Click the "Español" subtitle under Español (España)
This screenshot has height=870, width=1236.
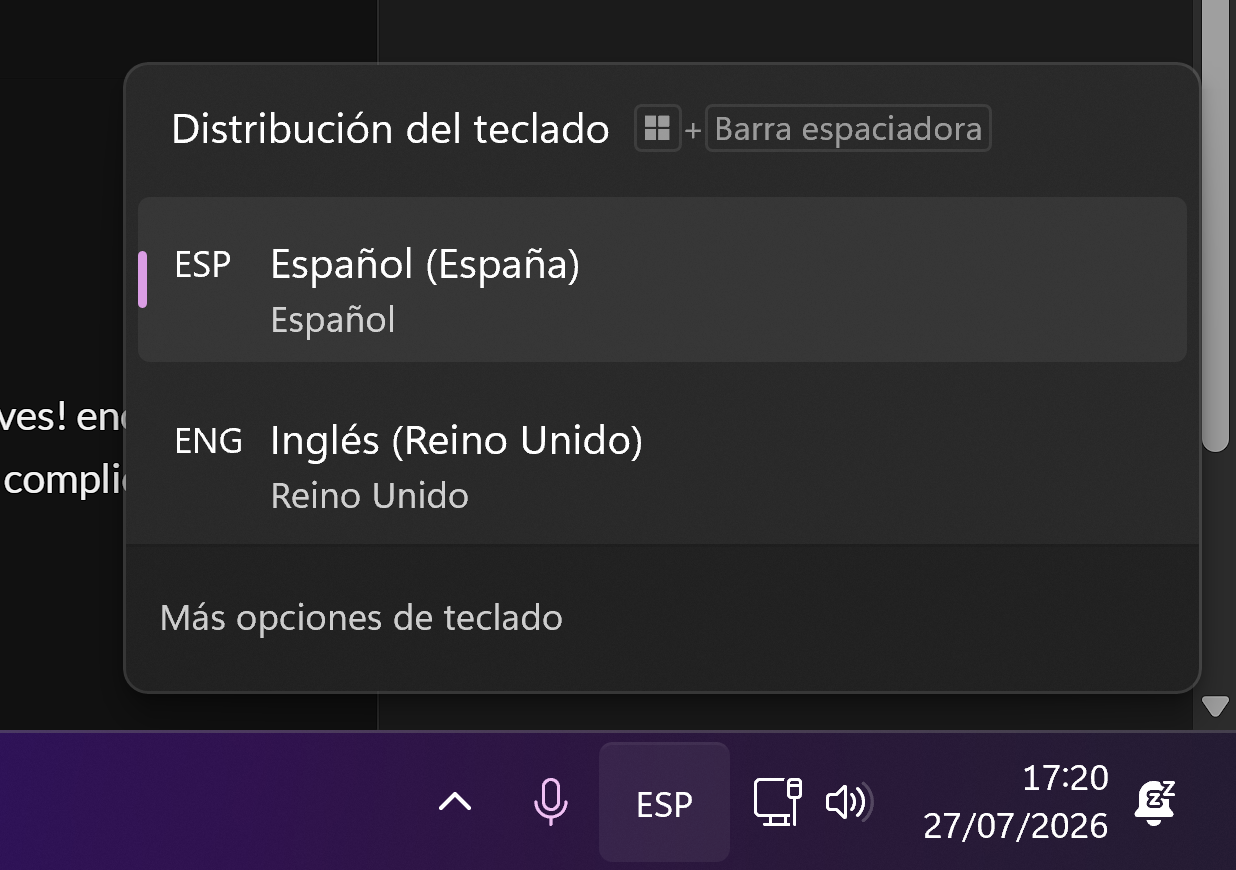(333, 320)
